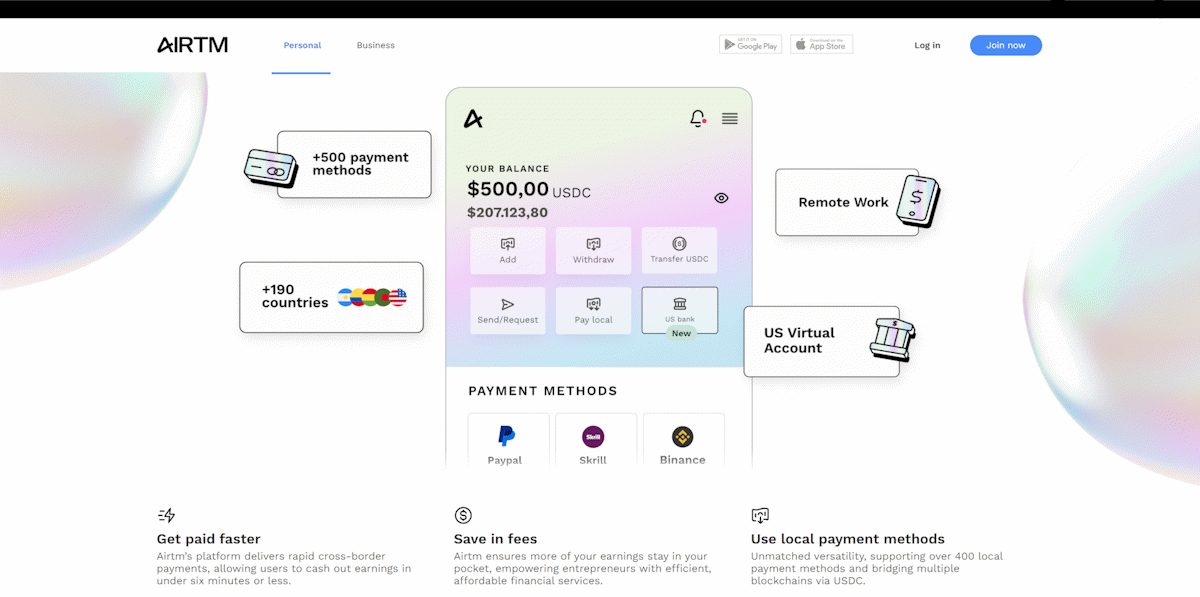Open the hamburger menu in phone mockup
Viewport: 1200px width, 597px height.
click(x=730, y=118)
